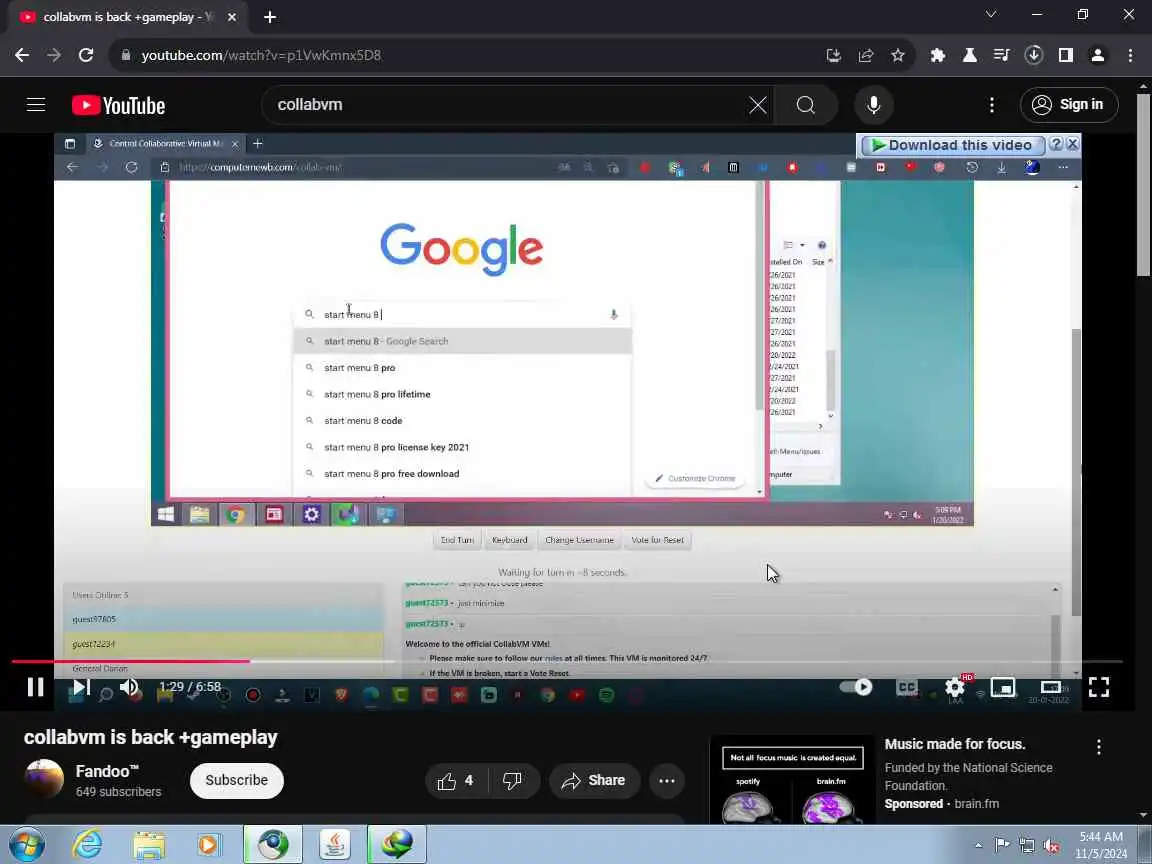1152x864 pixels.
Task: Open more actions ellipsis under video
Action: [x=666, y=781]
